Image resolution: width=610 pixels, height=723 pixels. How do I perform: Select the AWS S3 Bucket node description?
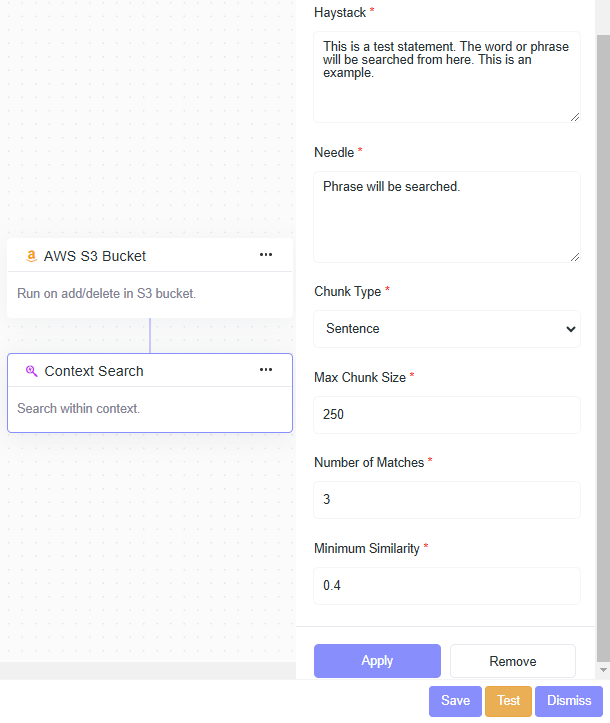[107, 294]
